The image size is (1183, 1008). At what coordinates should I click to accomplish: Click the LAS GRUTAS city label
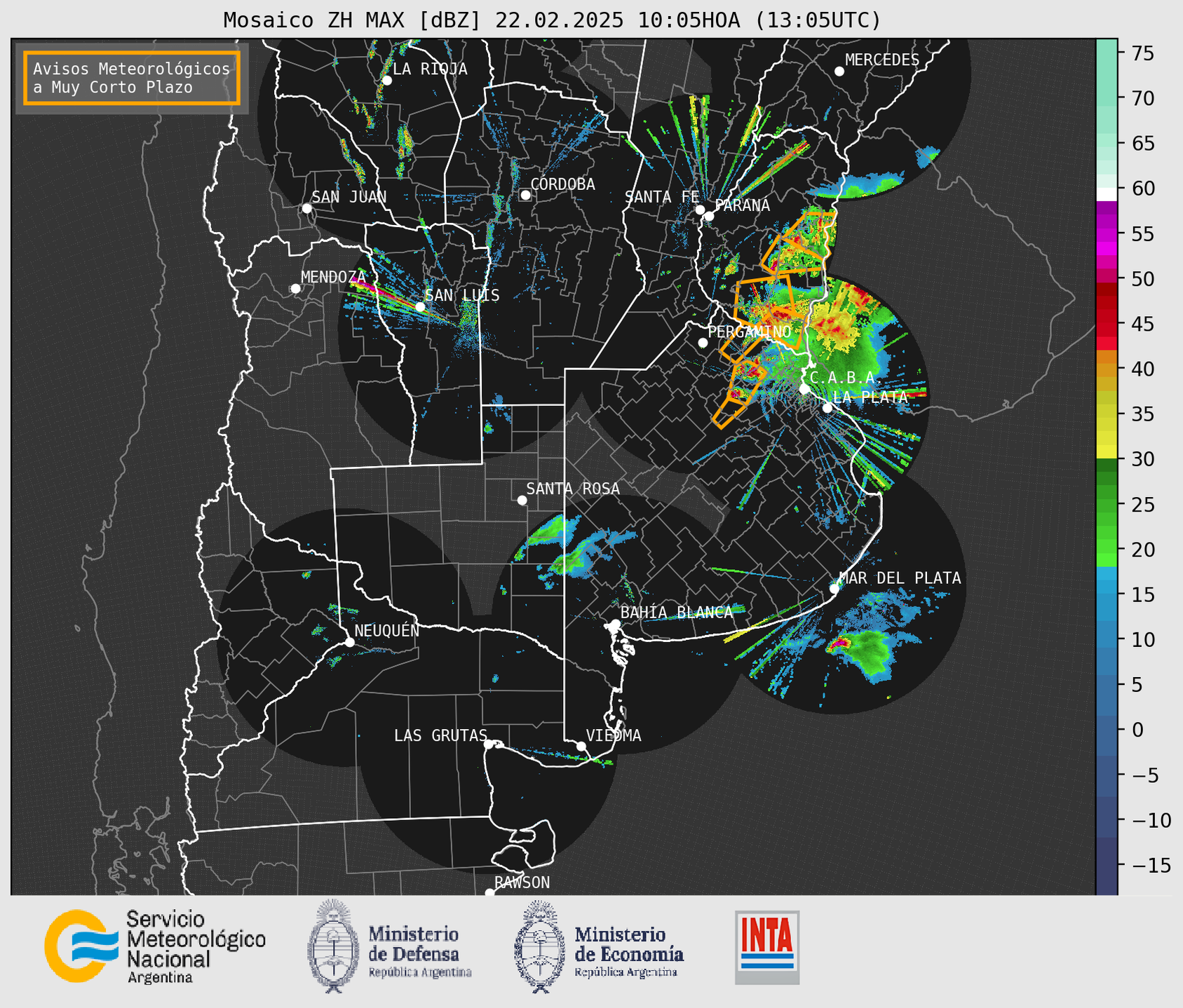point(440,735)
